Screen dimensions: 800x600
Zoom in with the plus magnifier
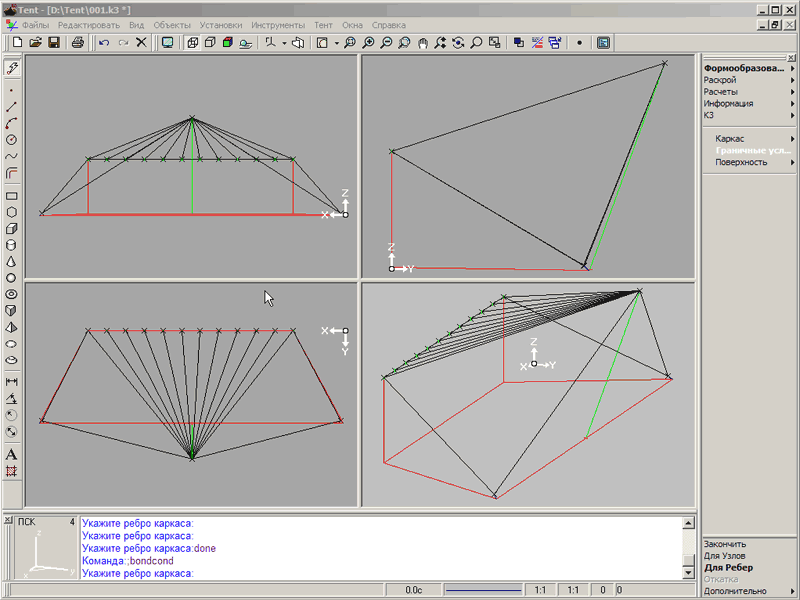(368, 43)
